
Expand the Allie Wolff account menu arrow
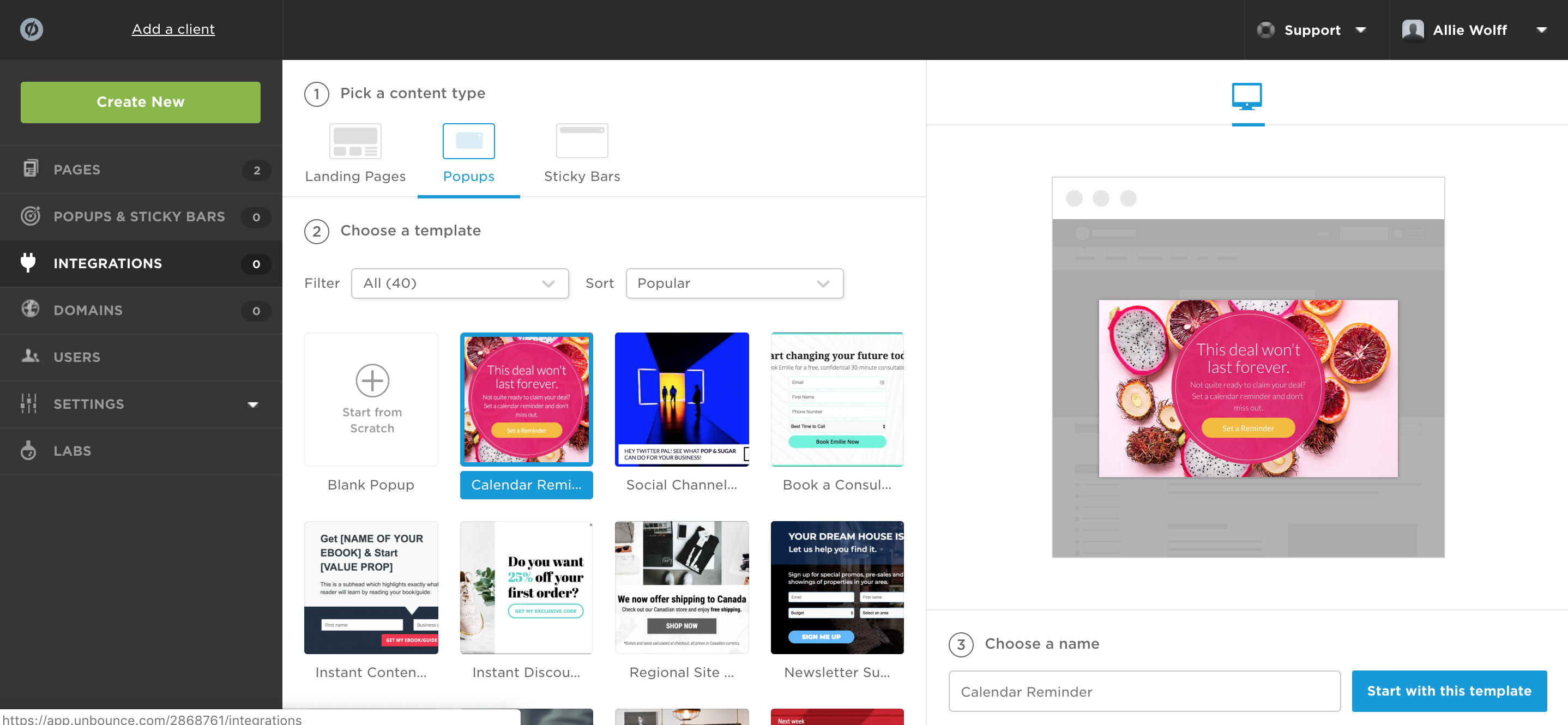[x=1541, y=30]
